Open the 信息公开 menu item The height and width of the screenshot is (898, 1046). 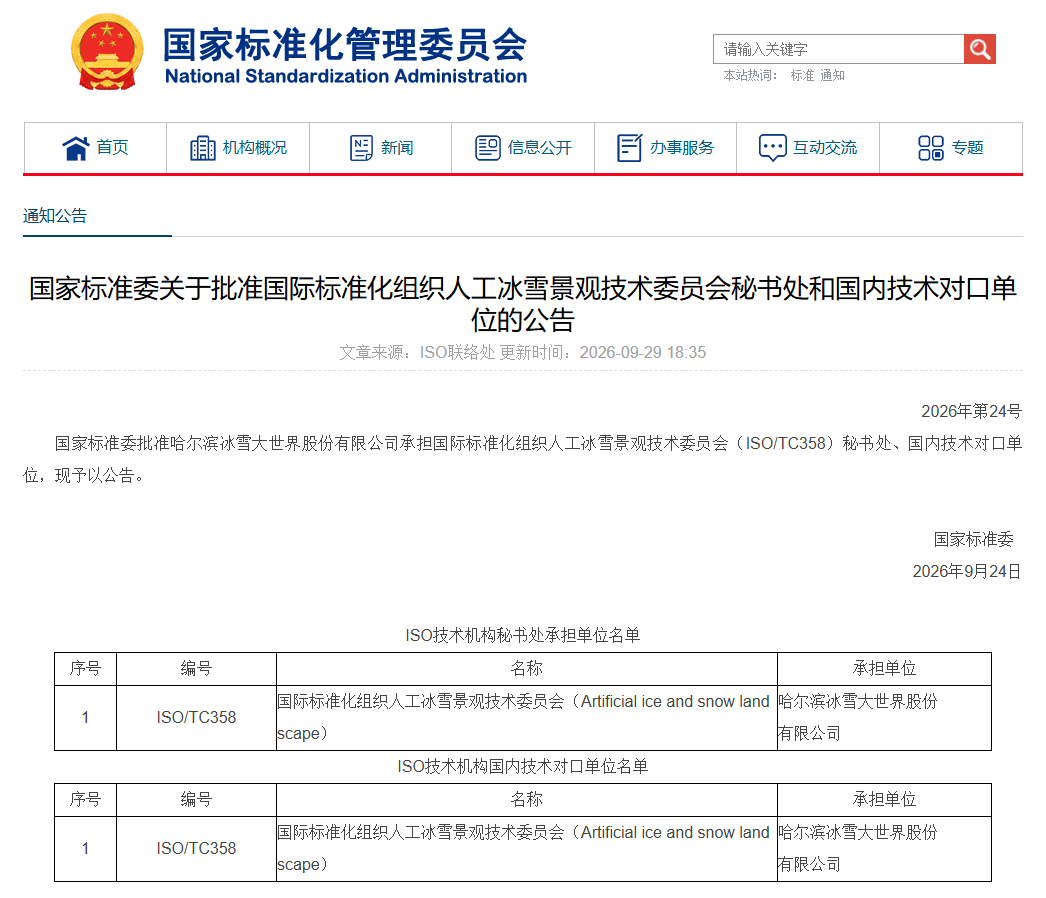point(523,147)
